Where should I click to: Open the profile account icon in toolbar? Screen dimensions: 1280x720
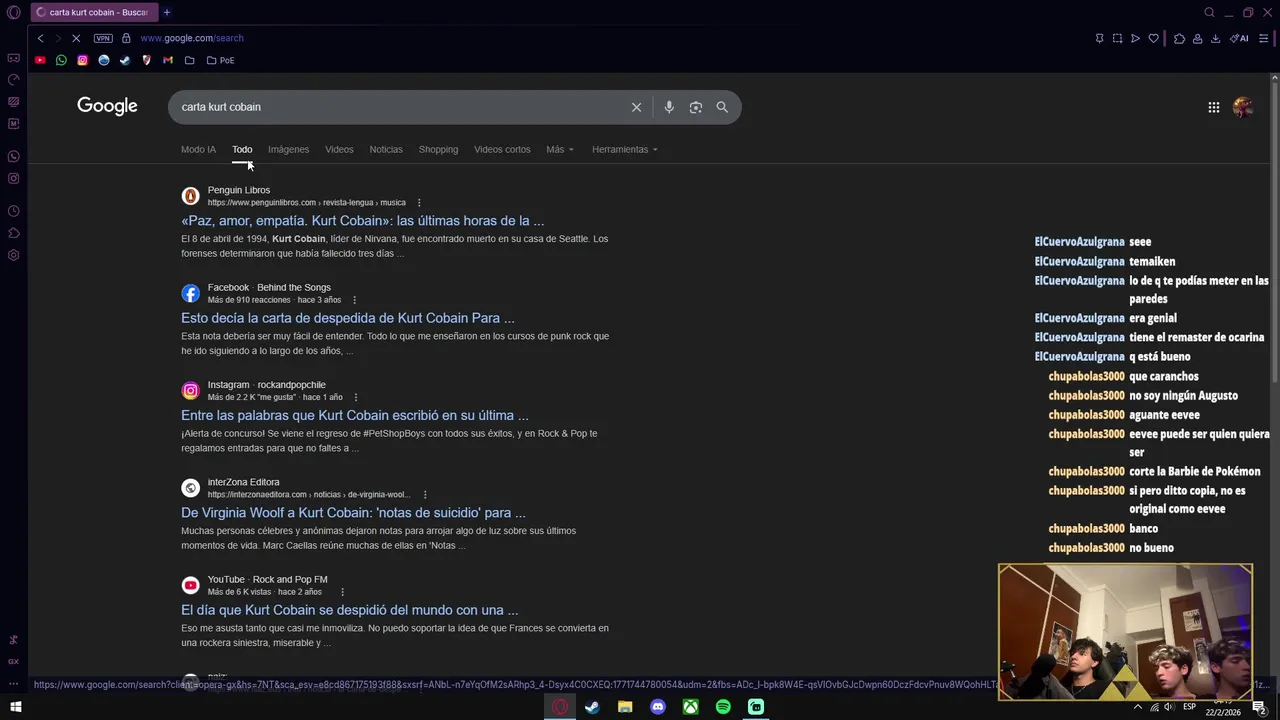pyautogui.click(x=1197, y=38)
